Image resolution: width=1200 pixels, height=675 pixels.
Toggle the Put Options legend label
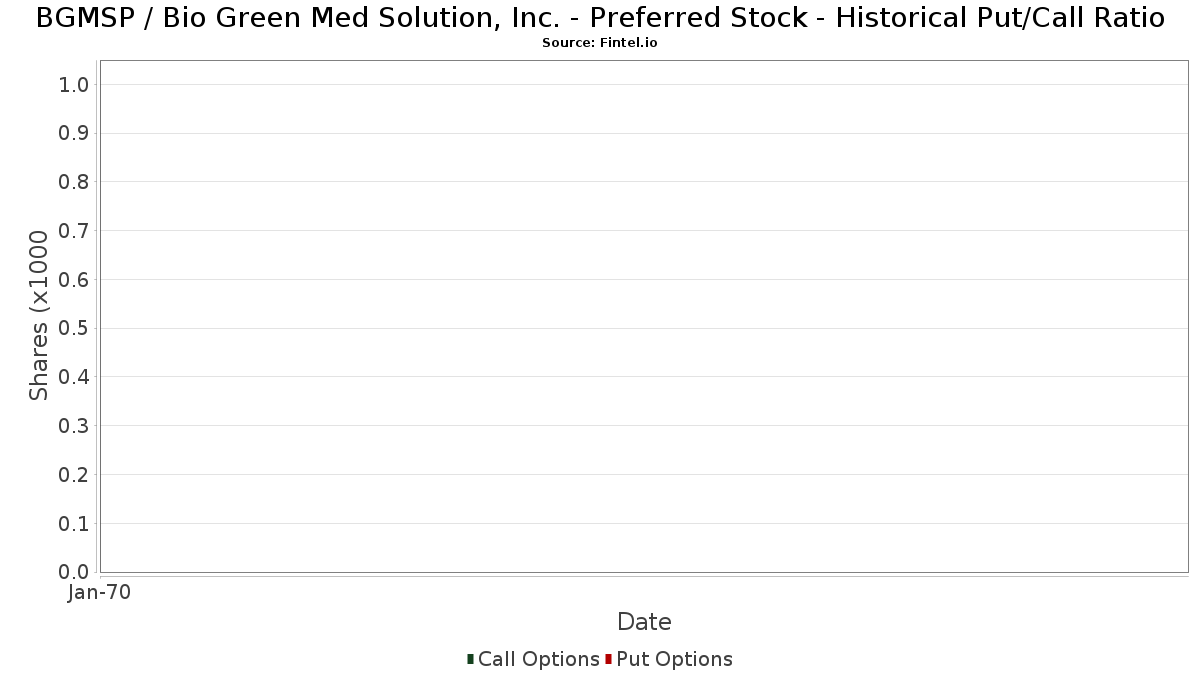[x=674, y=659]
